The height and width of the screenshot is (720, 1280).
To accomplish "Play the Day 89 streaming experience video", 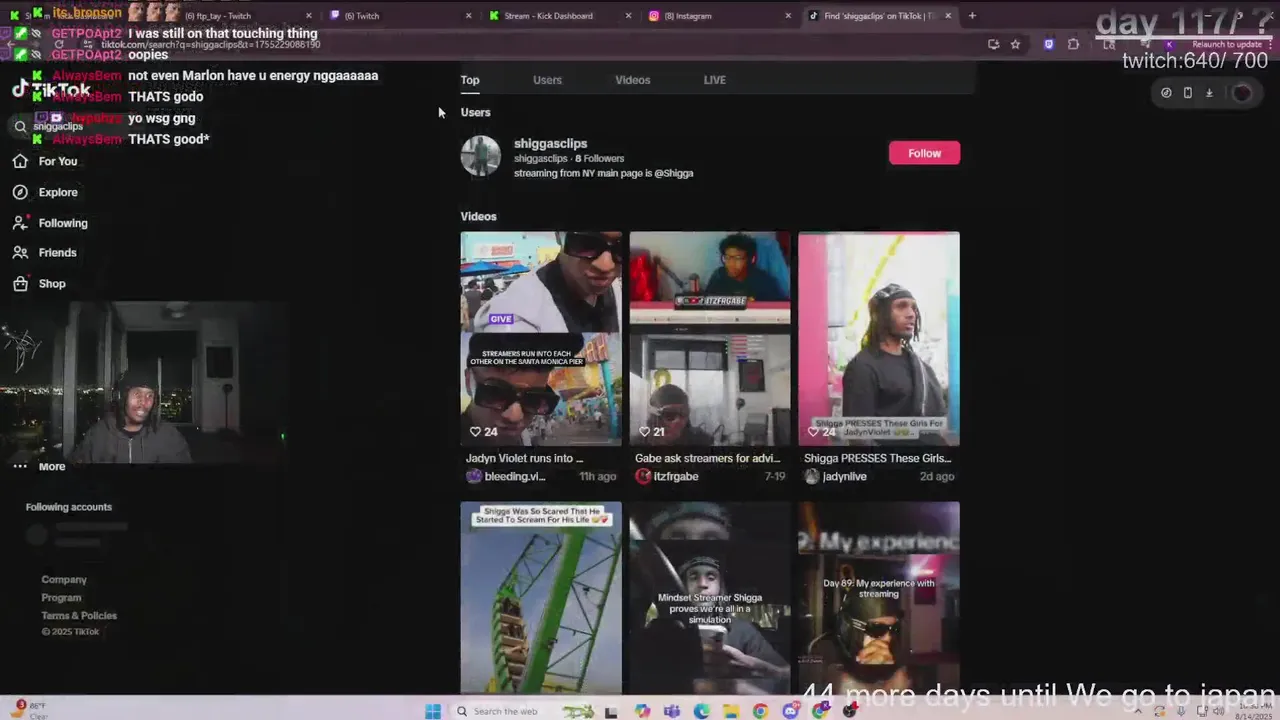I will 879,597.
